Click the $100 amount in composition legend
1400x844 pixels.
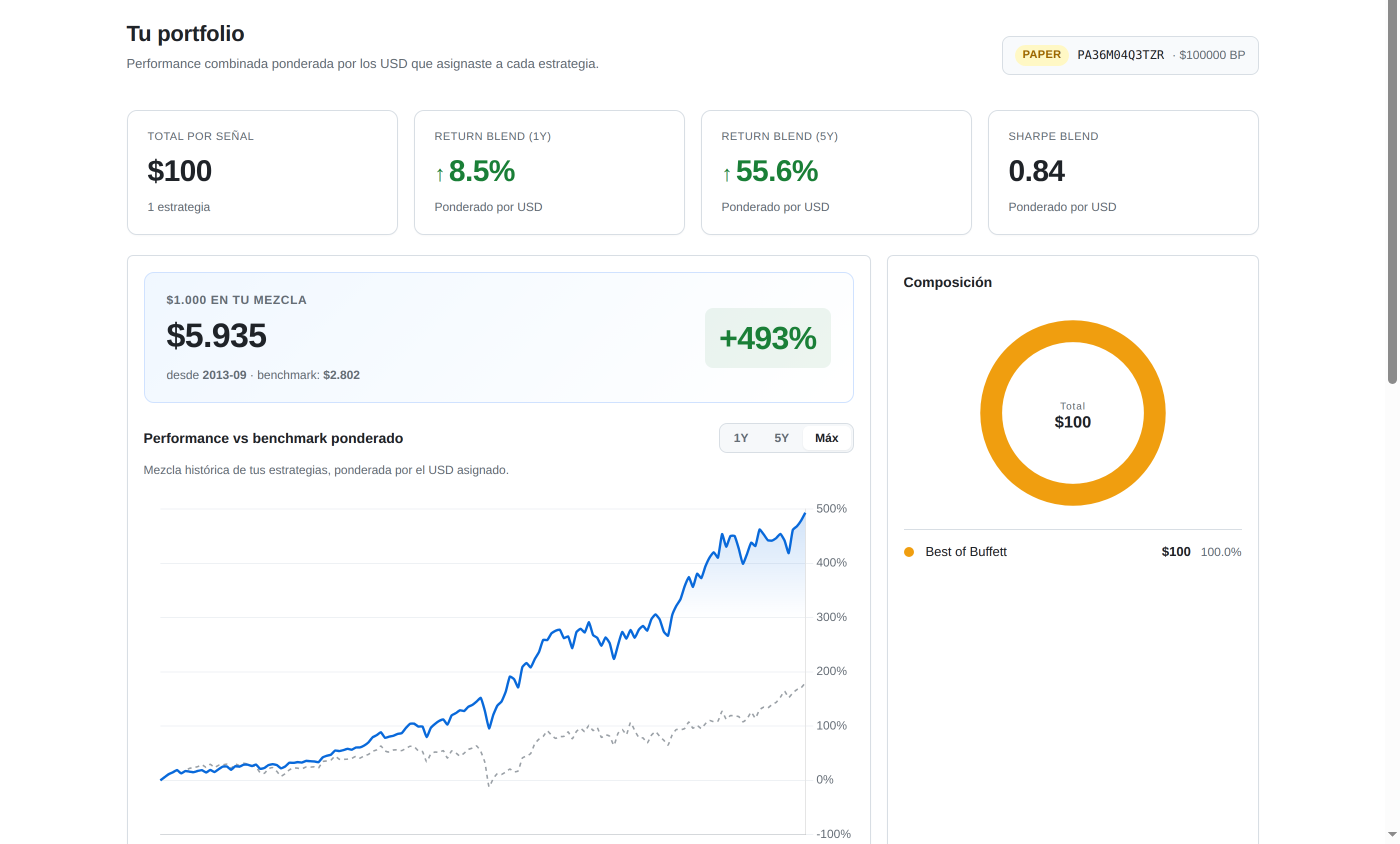click(1175, 552)
